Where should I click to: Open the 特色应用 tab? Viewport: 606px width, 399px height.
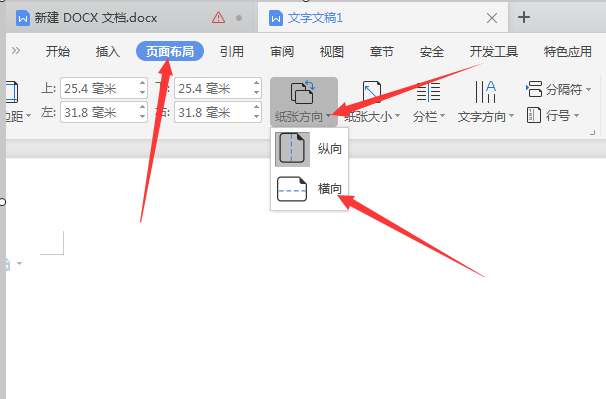[x=567, y=51]
